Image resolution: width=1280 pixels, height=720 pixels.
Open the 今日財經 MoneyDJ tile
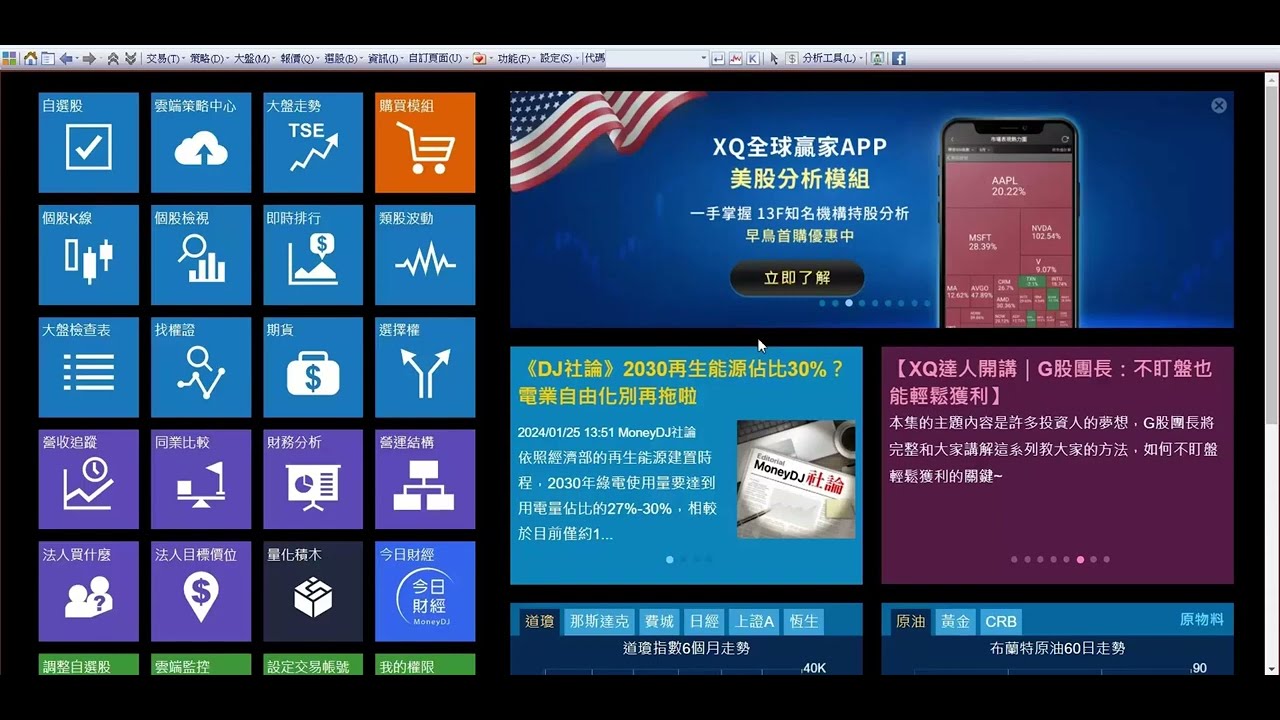click(x=425, y=591)
